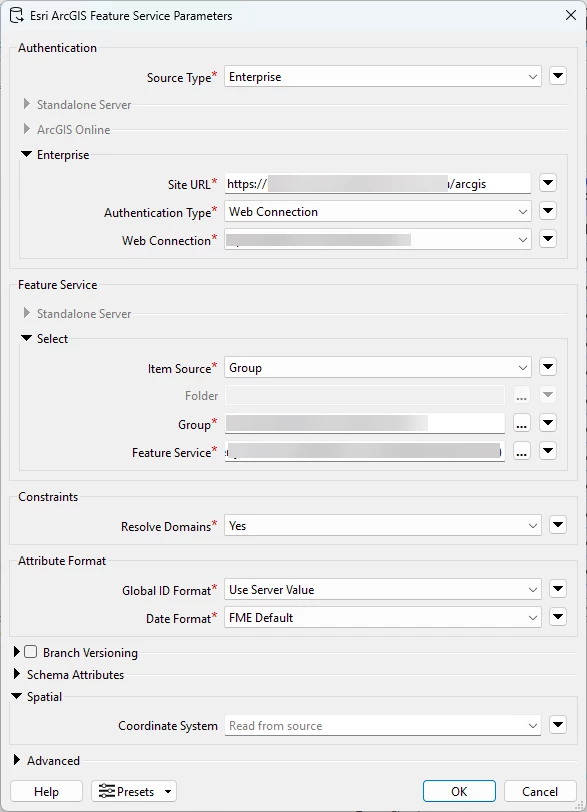Open the Presets menu button
Viewport: 587px width, 812px height.
pos(134,791)
